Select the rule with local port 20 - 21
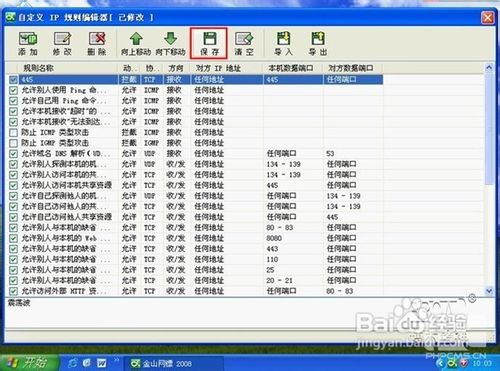This screenshot has height=371, width=500. coord(196,281)
